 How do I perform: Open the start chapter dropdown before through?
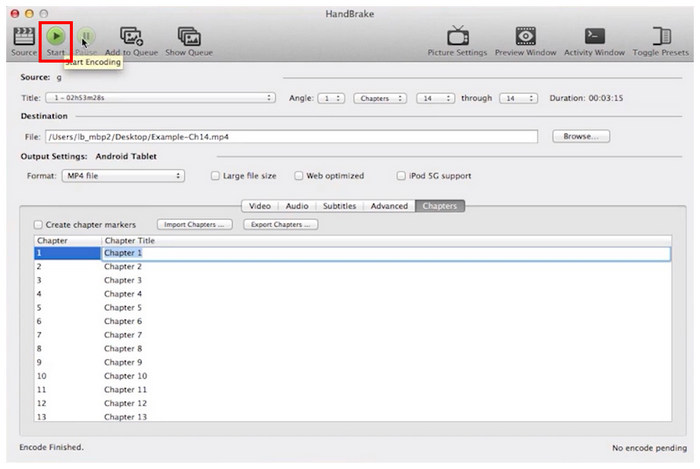coord(435,98)
